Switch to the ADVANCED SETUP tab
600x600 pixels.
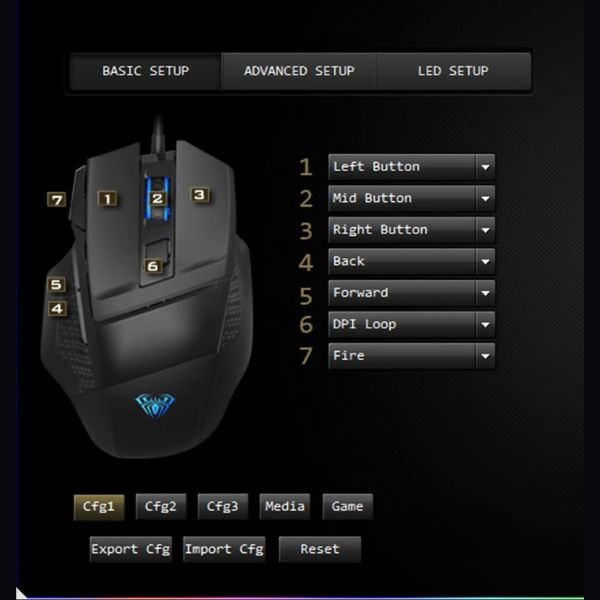pyautogui.click(x=299, y=71)
